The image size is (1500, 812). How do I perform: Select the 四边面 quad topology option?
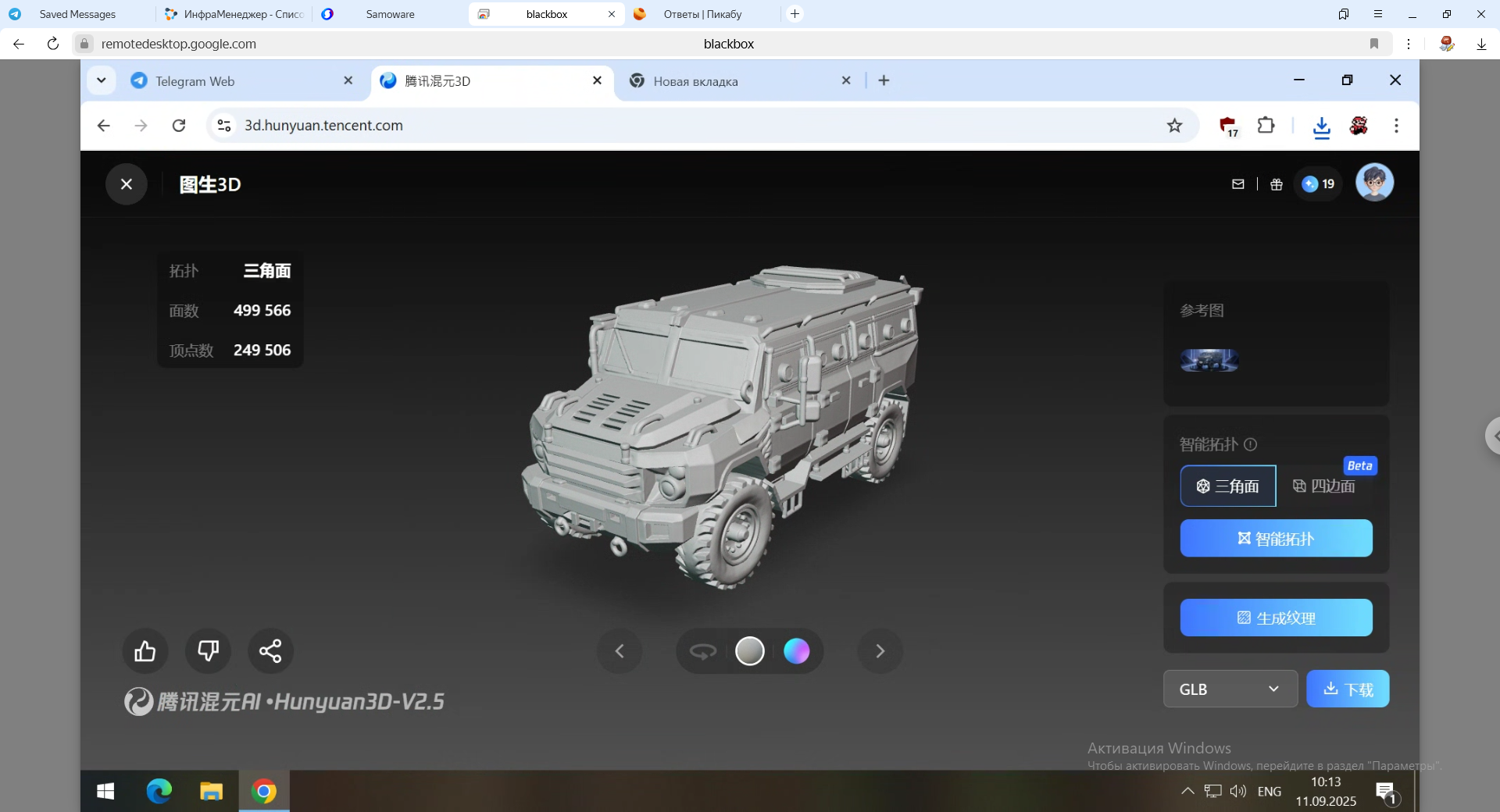[1325, 486]
